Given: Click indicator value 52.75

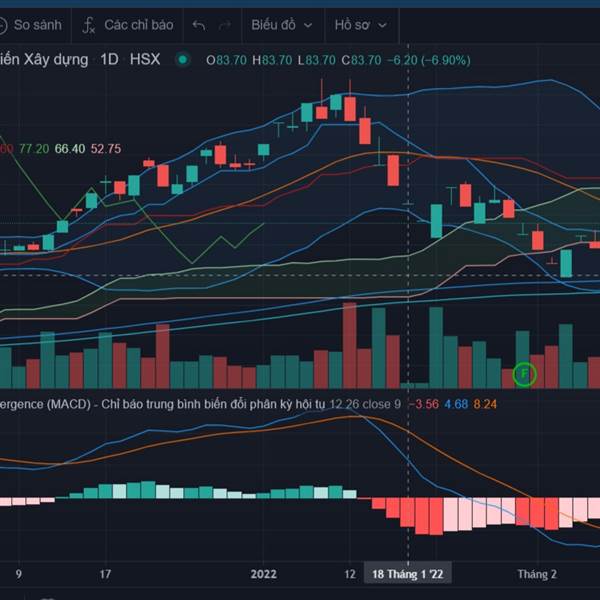Looking at the screenshot, I should [106, 148].
